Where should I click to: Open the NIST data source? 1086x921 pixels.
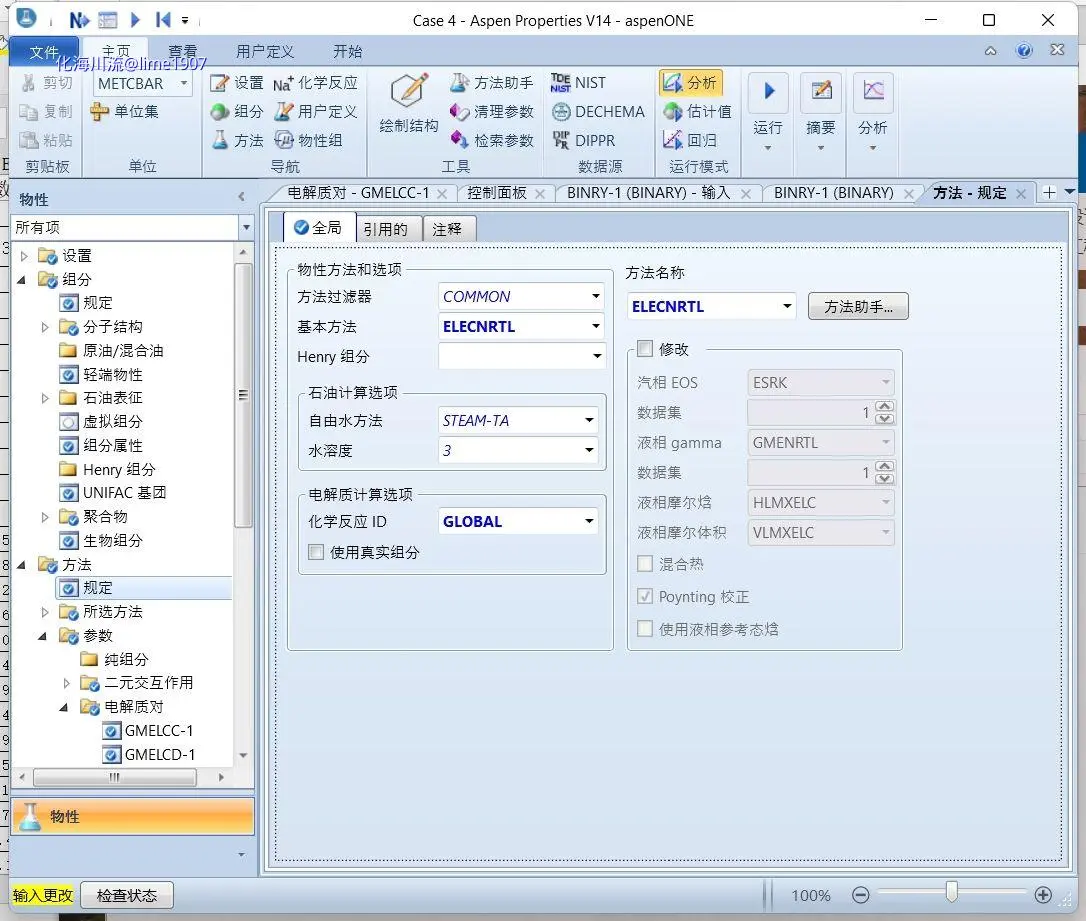click(578, 83)
